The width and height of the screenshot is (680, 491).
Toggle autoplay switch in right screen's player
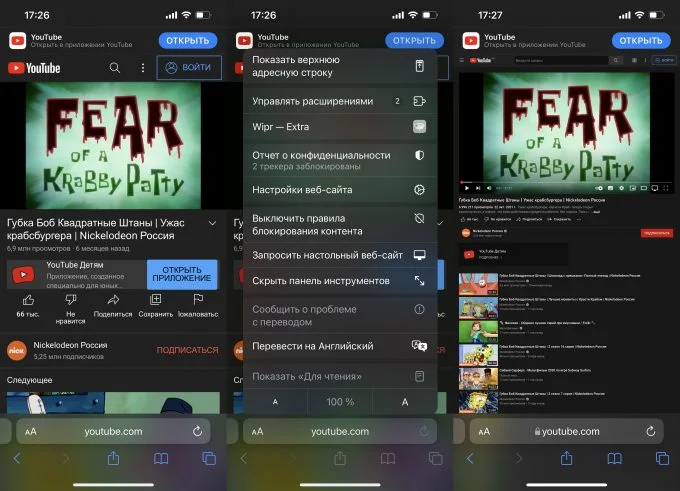click(x=599, y=188)
